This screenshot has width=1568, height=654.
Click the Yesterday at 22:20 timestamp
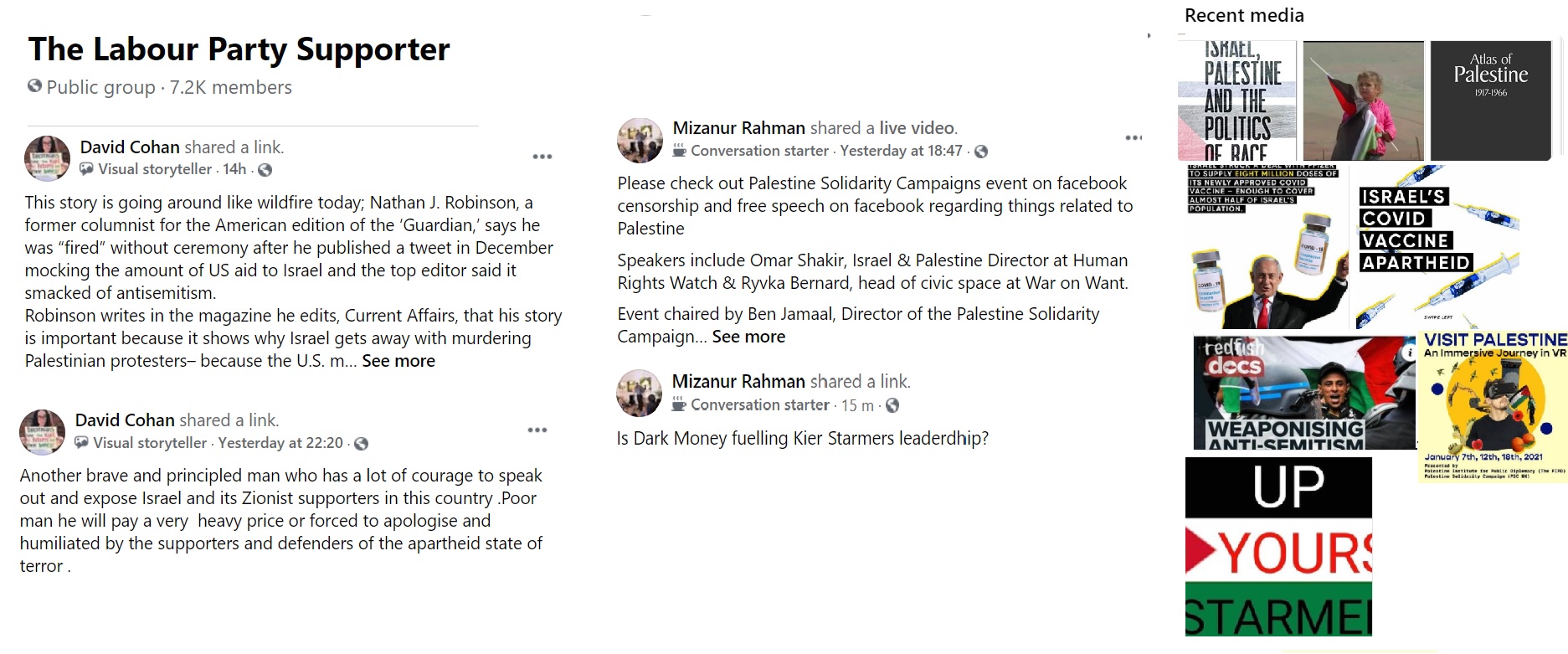click(x=280, y=443)
